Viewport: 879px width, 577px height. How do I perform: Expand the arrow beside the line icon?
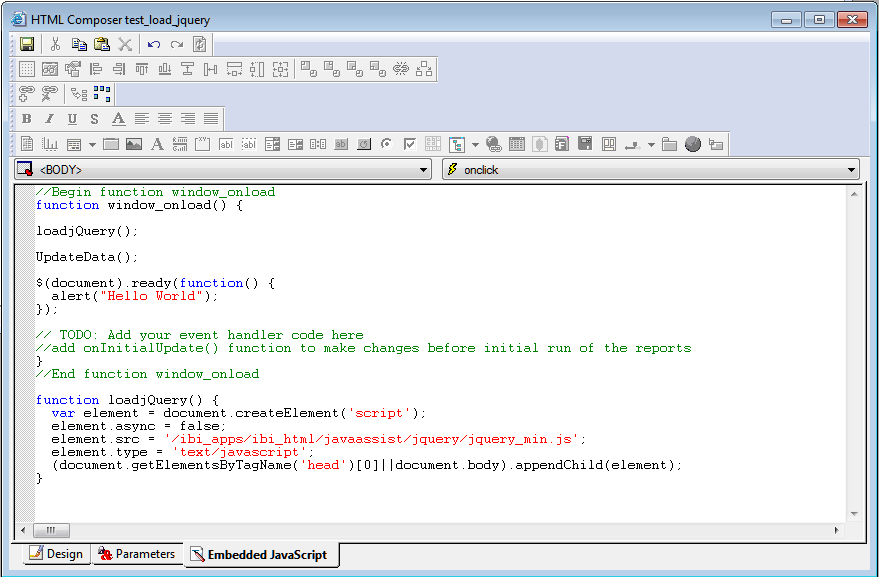[651, 145]
